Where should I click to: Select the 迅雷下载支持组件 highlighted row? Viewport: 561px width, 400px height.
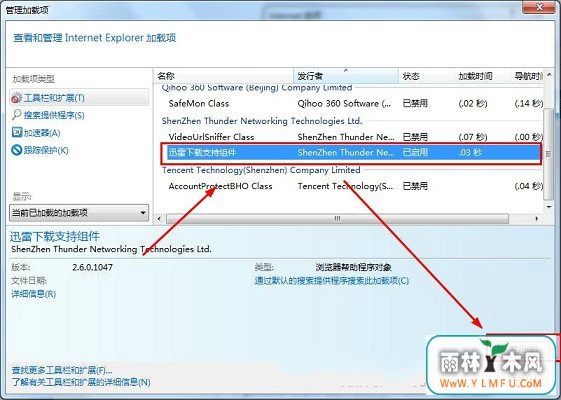click(x=352, y=153)
